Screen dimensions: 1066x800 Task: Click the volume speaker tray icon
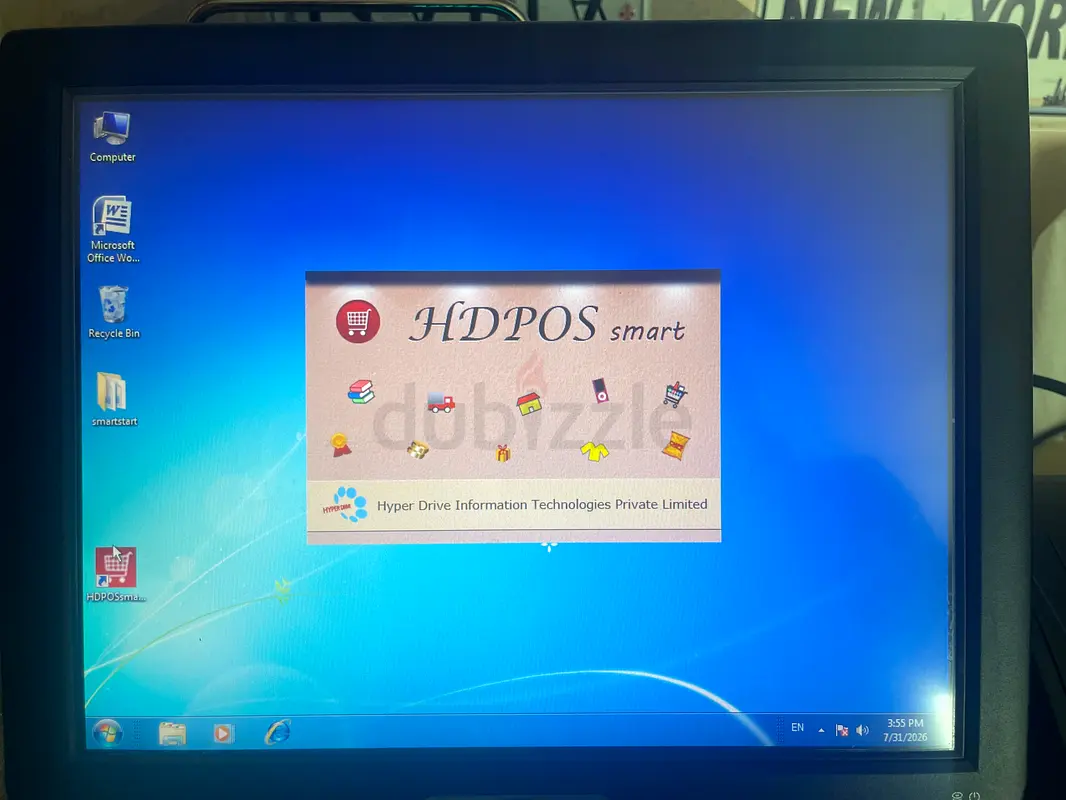(x=862, y=730)
